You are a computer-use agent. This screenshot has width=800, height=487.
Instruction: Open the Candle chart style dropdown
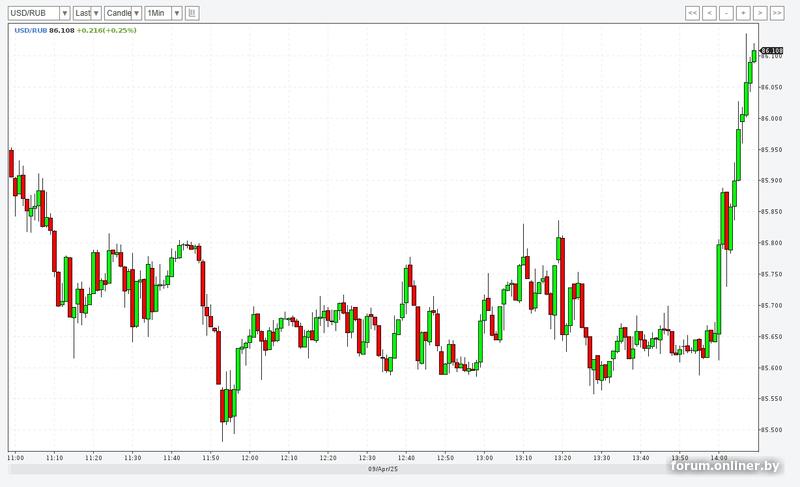pyautogui.click(x=123, y=13)
